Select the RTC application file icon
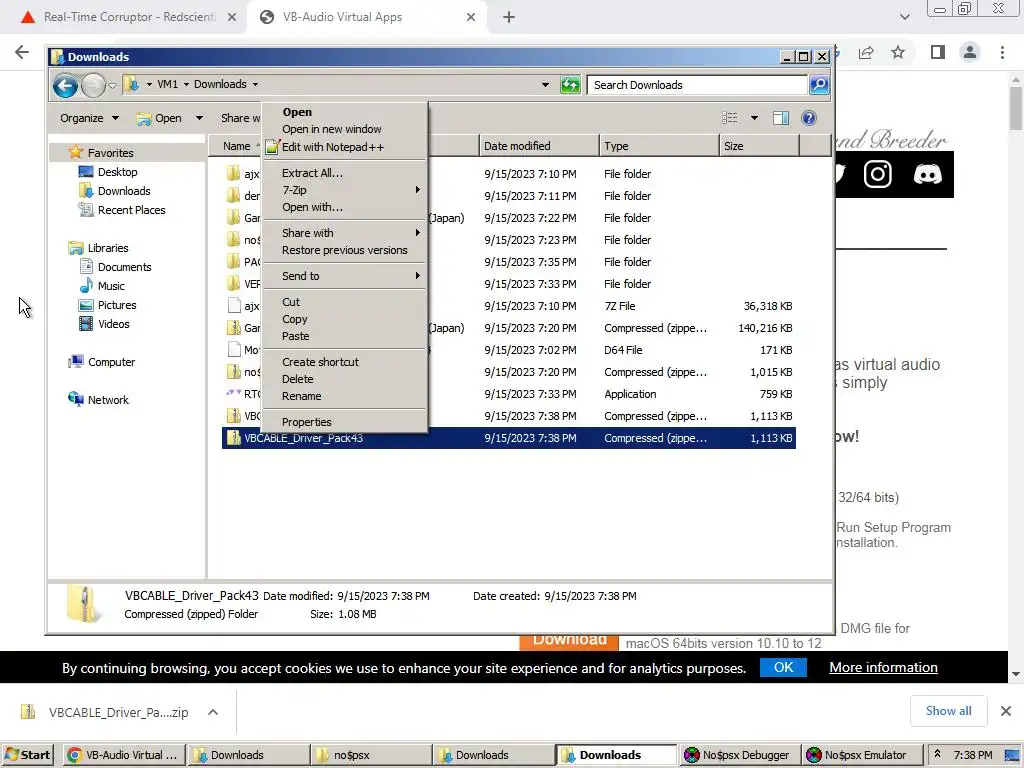This screenshot has width=1024, height=768. (x=234, y=394)
